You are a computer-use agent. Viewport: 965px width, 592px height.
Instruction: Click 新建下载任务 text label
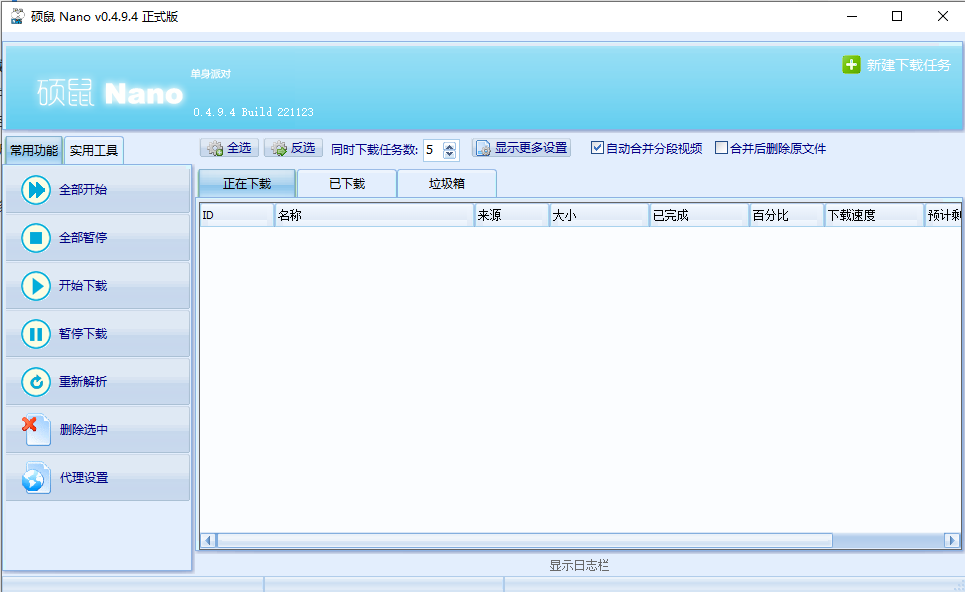(908, 65)
